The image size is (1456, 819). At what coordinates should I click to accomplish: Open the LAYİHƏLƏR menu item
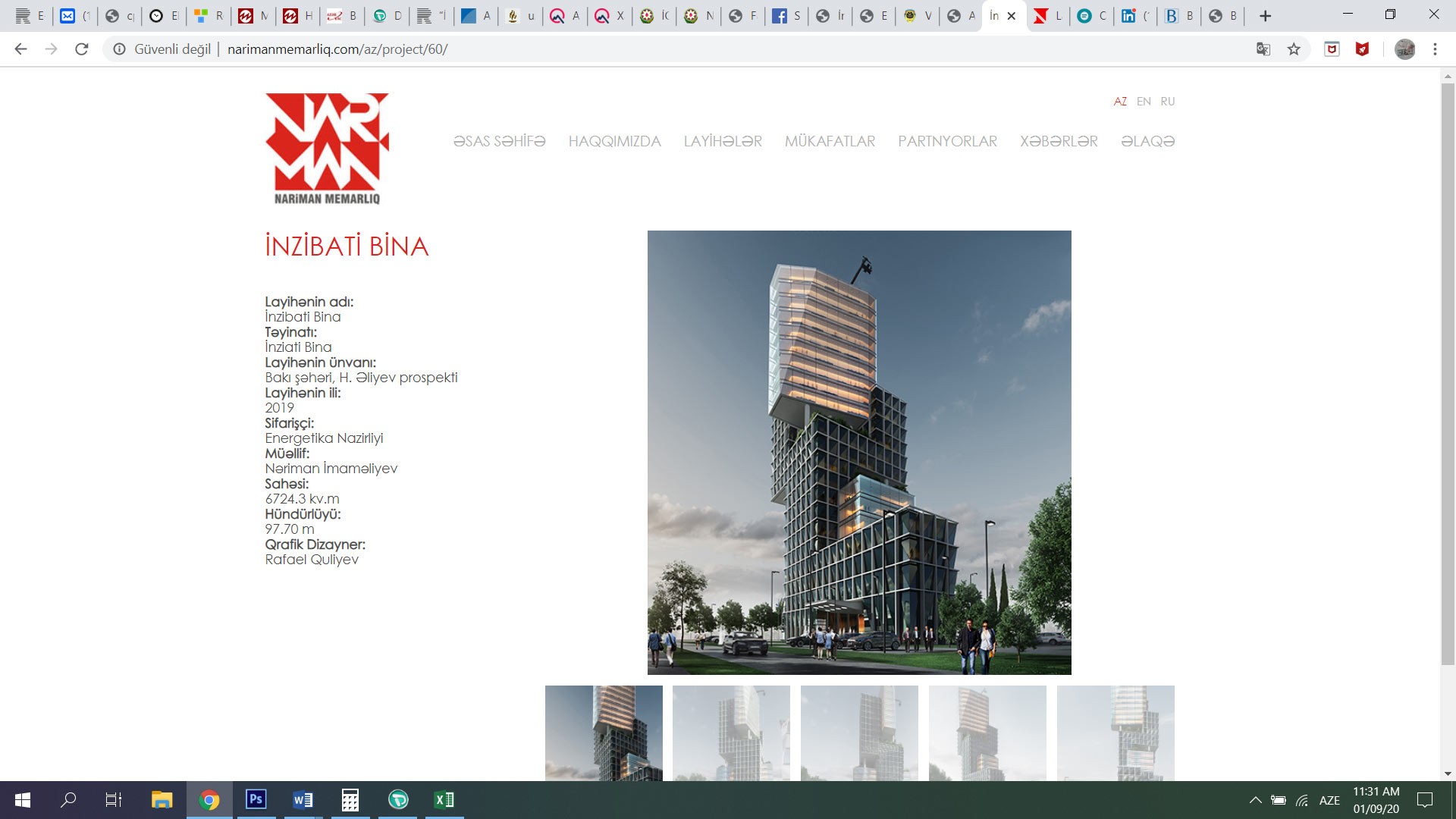(723, 141)
